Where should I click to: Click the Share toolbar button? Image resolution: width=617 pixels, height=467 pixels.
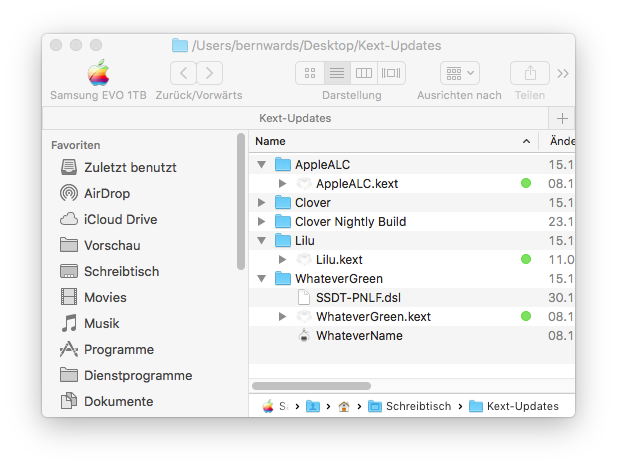530,73
